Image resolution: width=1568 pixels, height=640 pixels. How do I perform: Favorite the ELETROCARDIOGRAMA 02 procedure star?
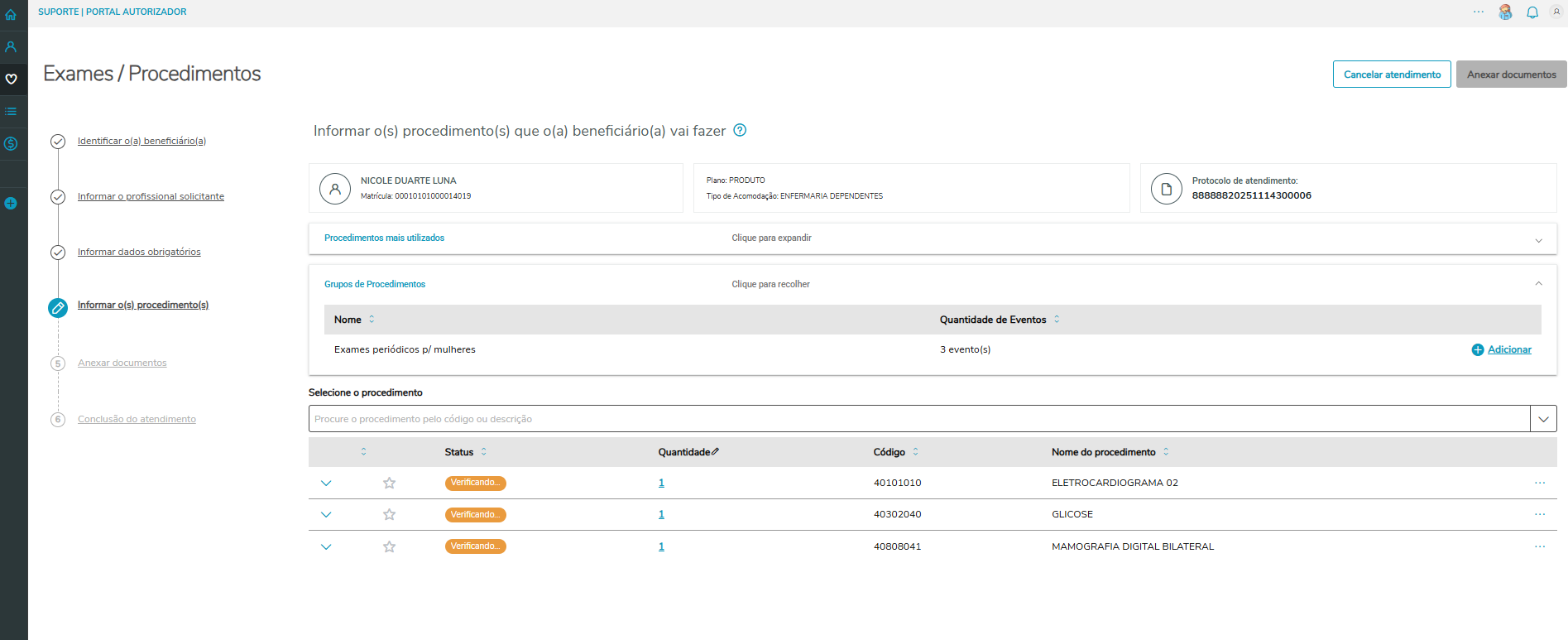389,484
